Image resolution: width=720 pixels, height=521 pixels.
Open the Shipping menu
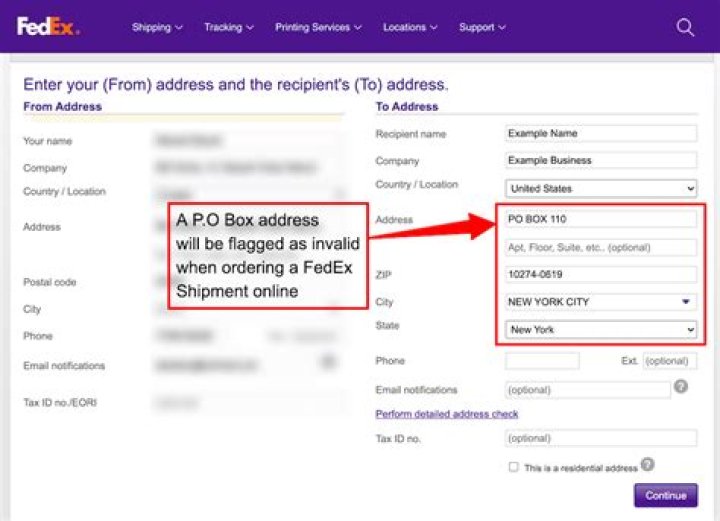tap(157, 28)
